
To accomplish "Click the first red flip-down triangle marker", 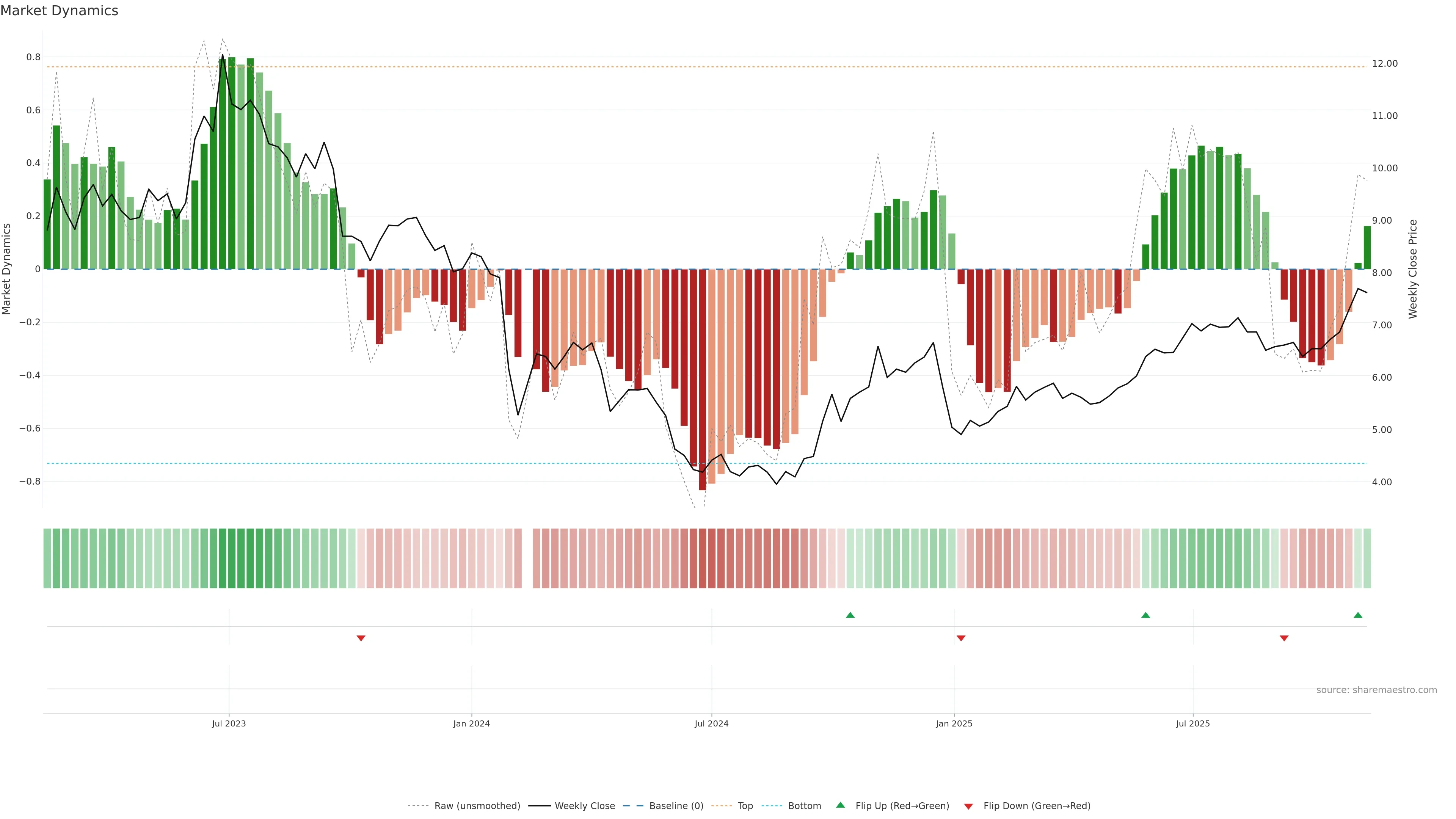I will [x=361, y=638].
